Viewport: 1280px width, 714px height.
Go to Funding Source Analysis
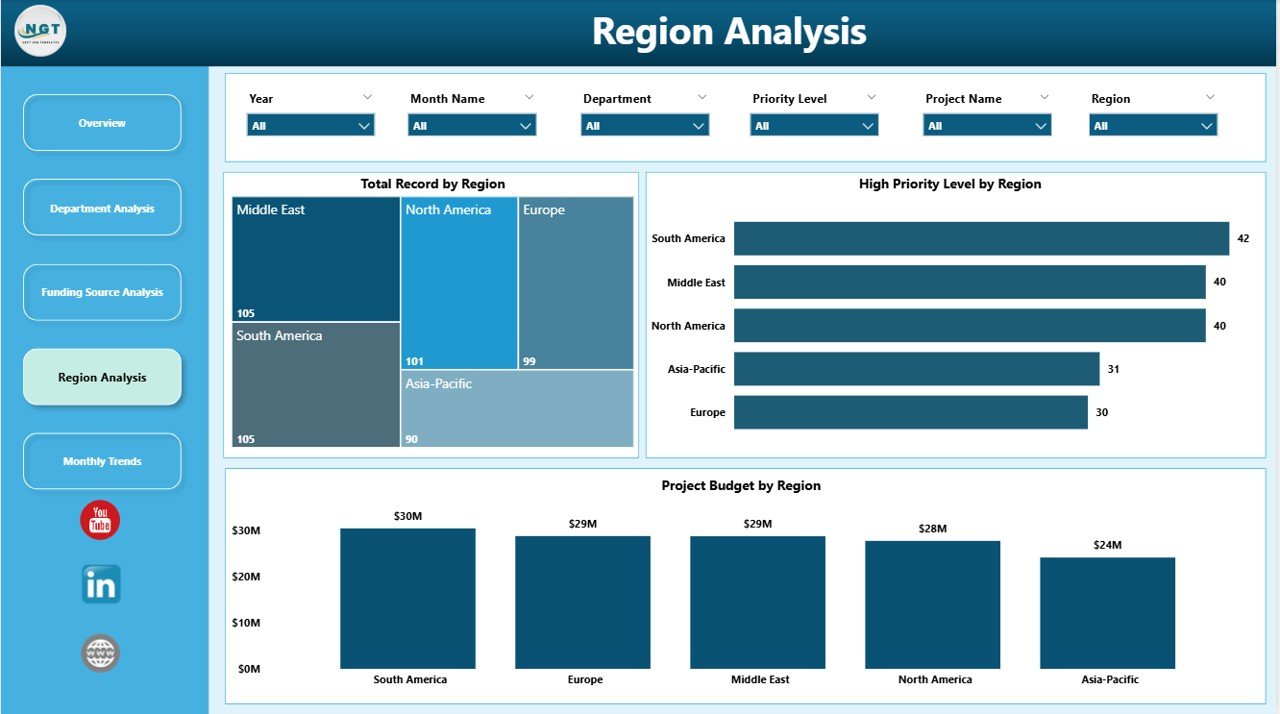102,293
